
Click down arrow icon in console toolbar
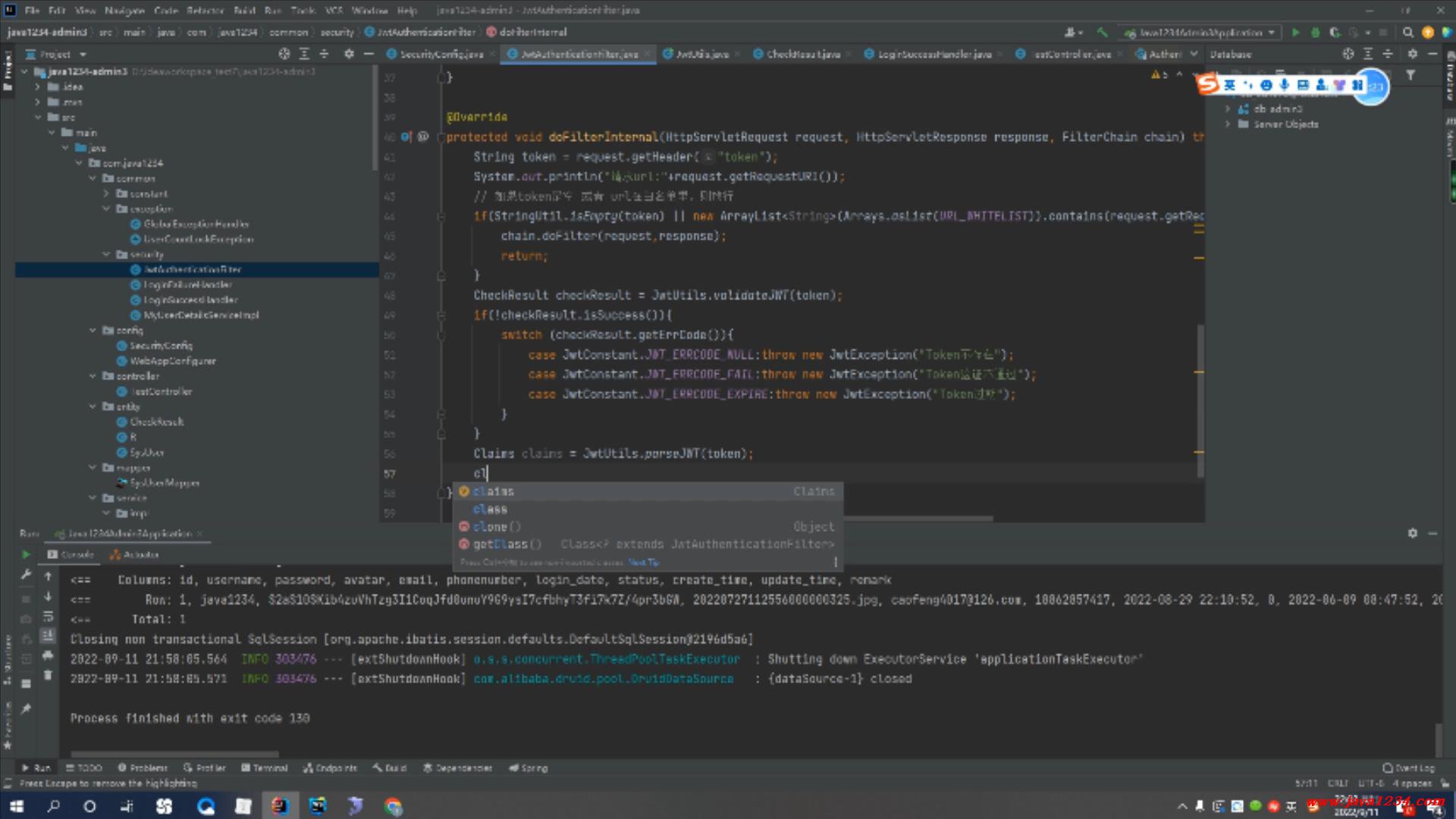pos(48,596)
